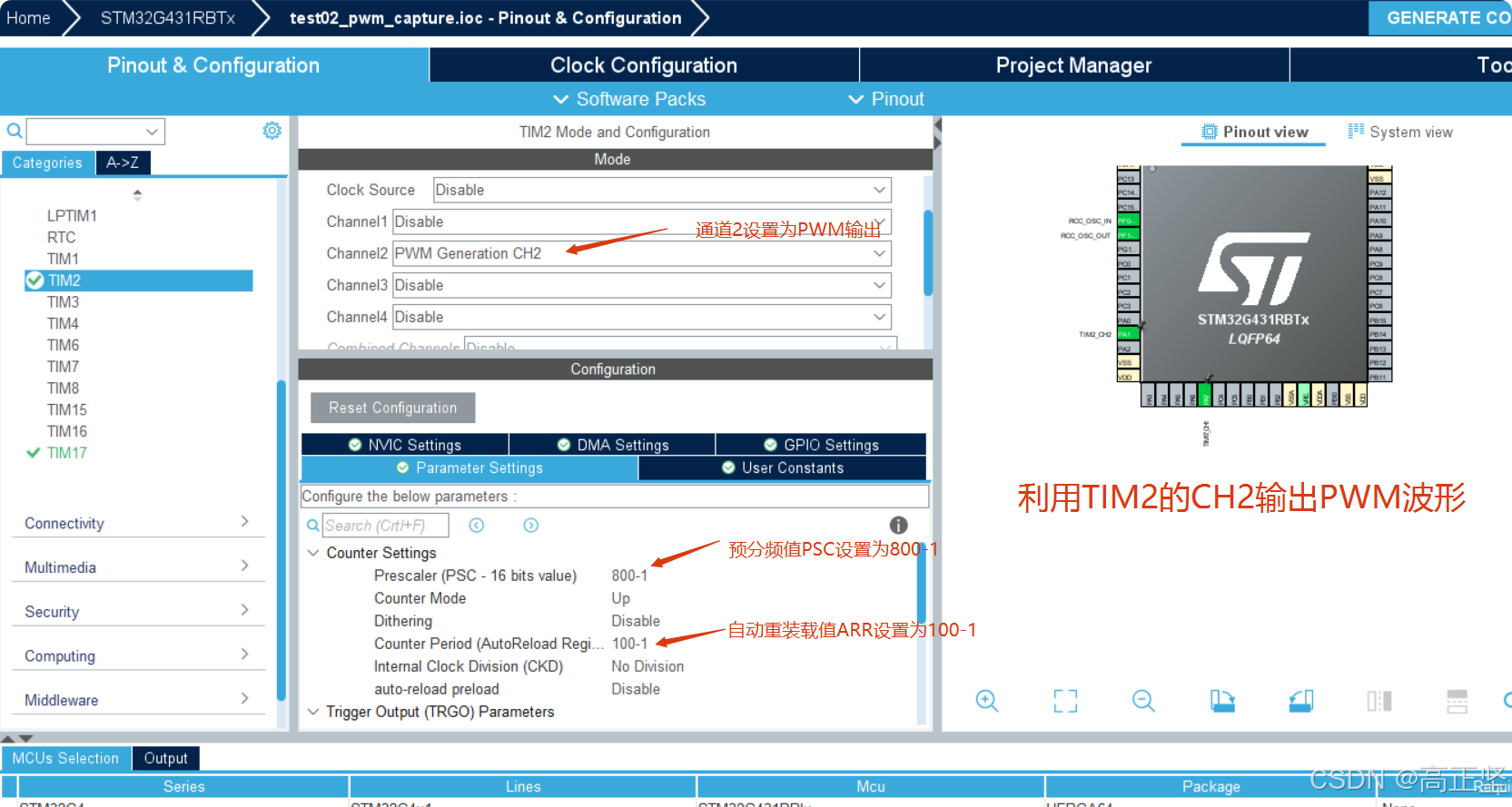Collapse the Counter Settings group
Screen dimensions: 1512x807
tap(313, 553)
